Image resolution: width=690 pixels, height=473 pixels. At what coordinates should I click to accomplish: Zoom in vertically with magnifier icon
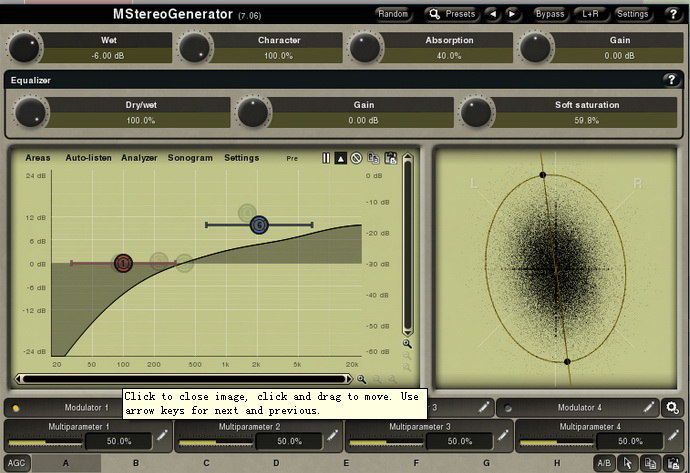point(407,344)
